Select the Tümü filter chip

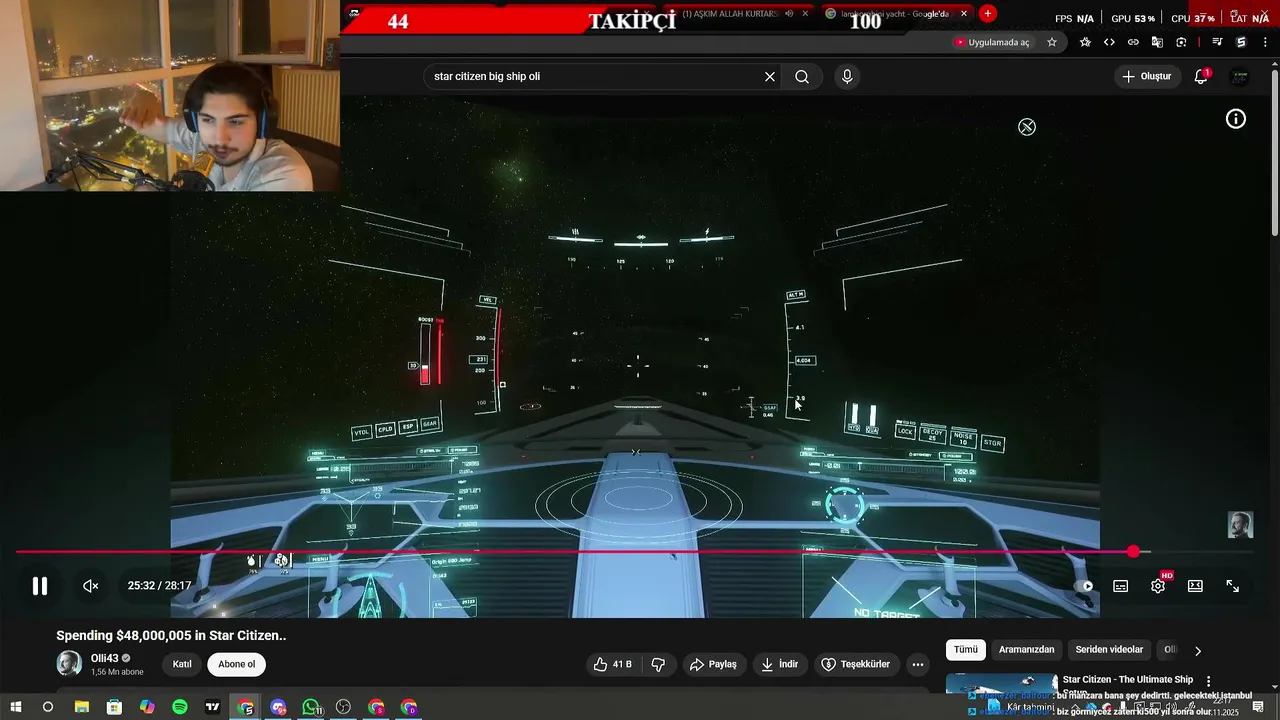tap(966, 650)
